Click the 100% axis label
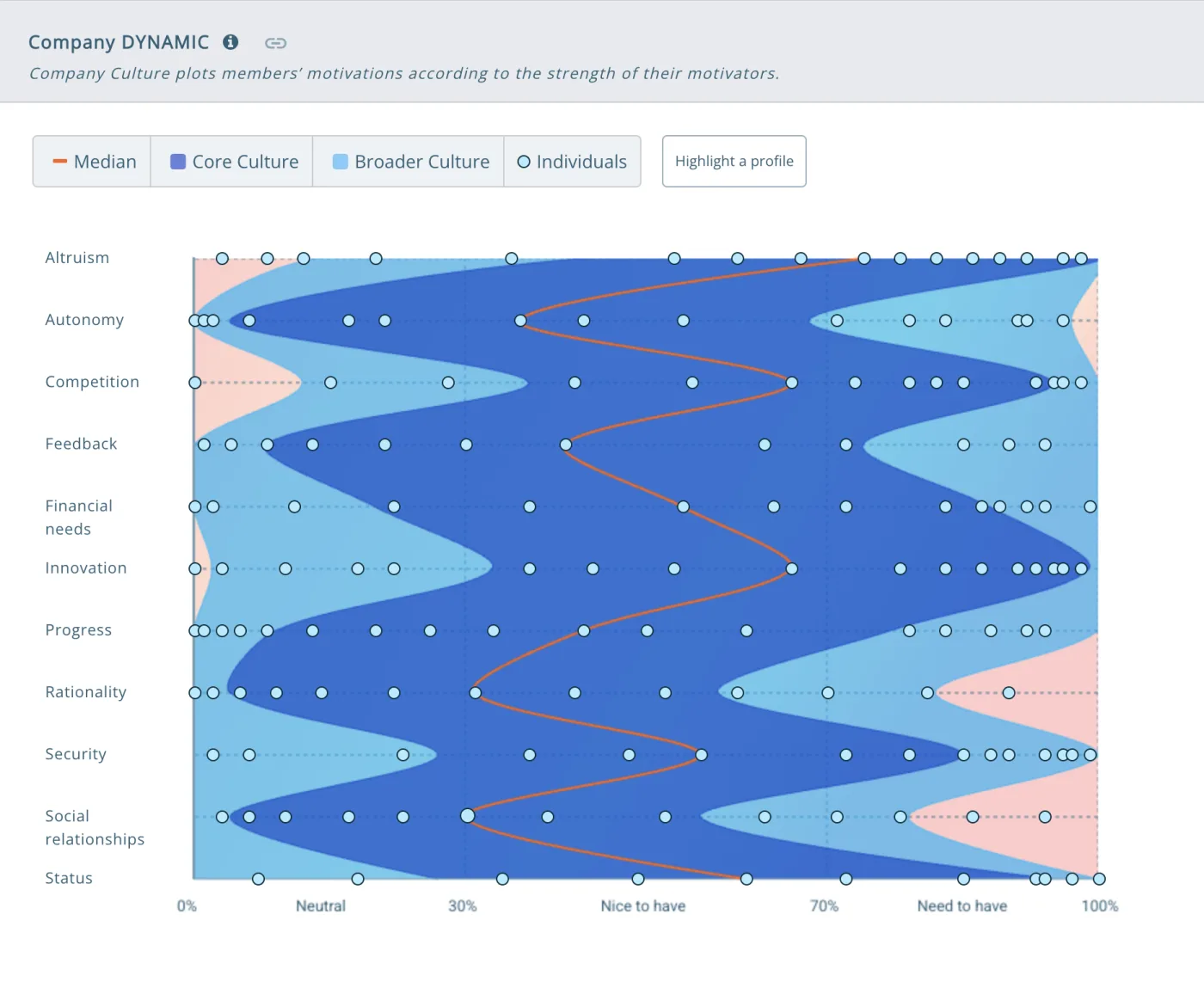This screenshot has height=994, width=1204. (1100, 905)
